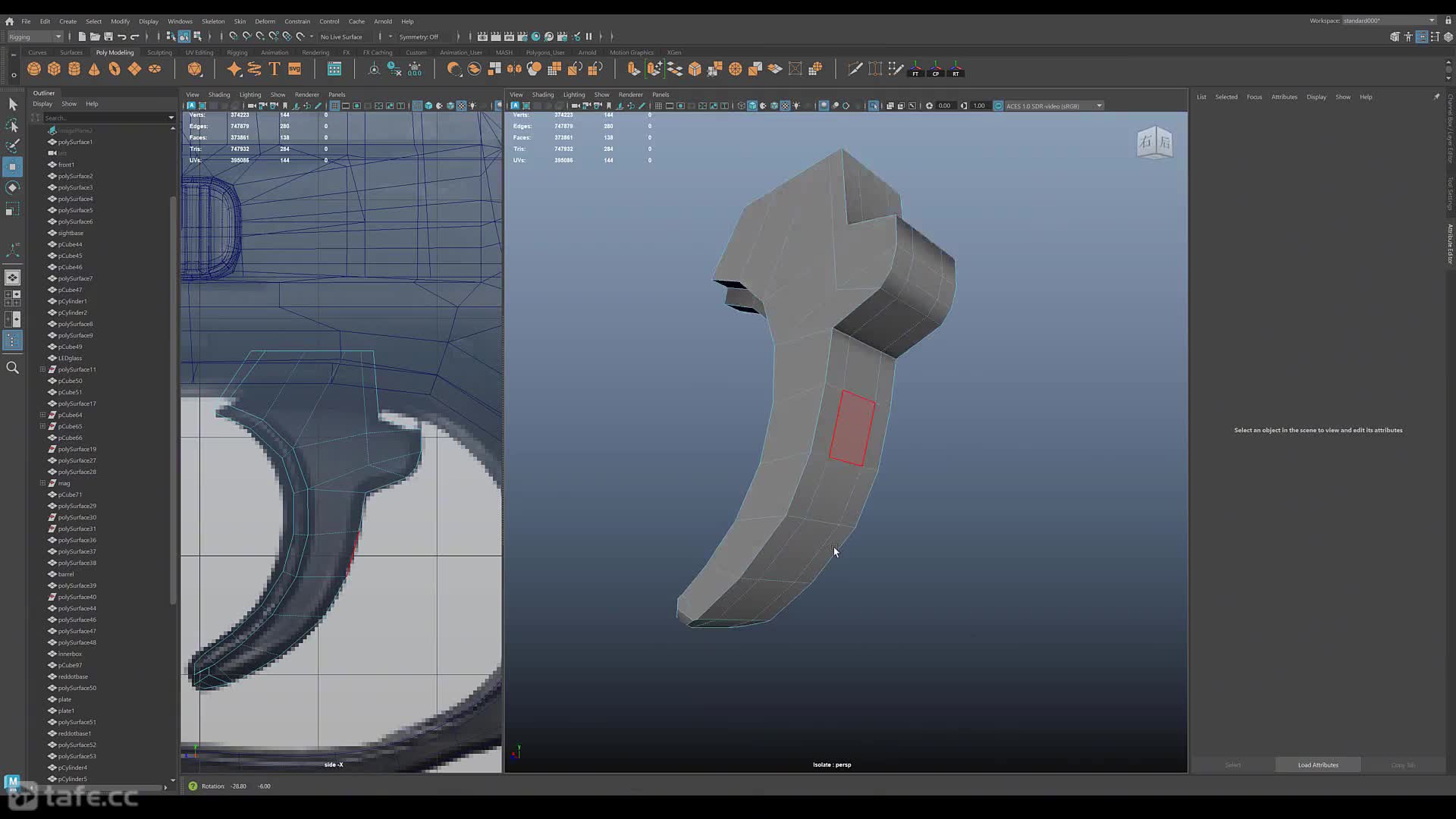This screenshot has height=819, width=1456.
Task: Activate the Paint Selection tool
Action: pos(13,146)
